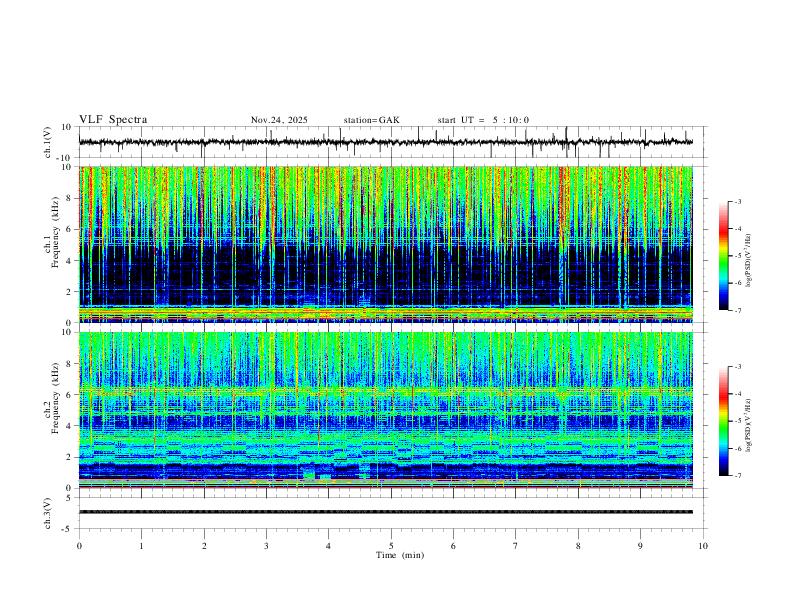This screenshot has height=612, width=792.
Task: Click the '-7' value on ch.2 color bar
Action: click(738, 476)
